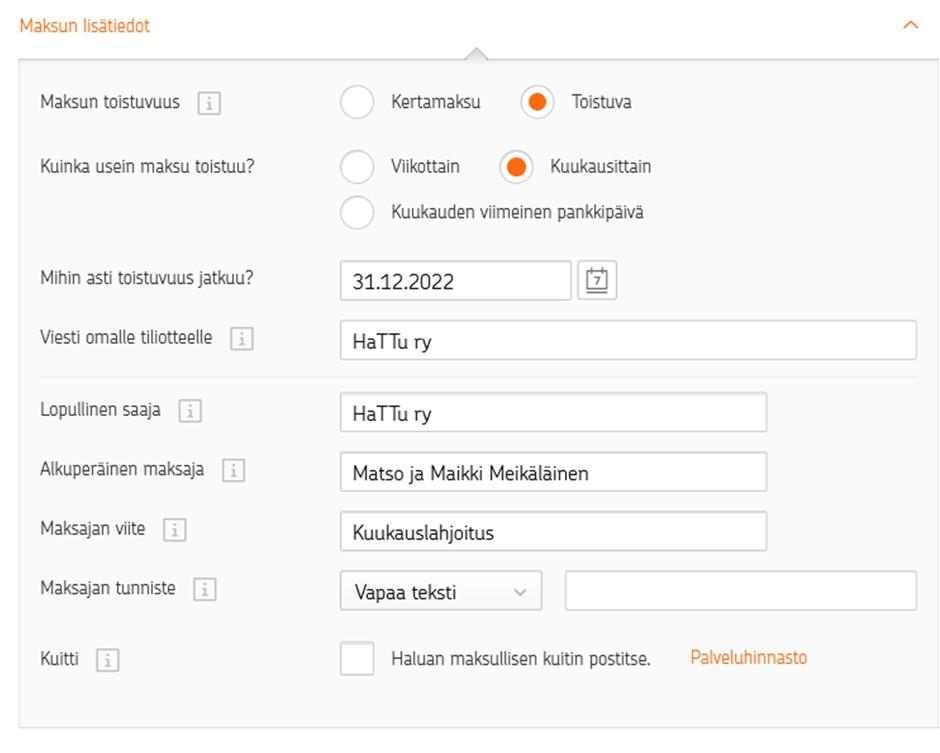
Task: Select Kuukausittain radio button
Action: 516,167
